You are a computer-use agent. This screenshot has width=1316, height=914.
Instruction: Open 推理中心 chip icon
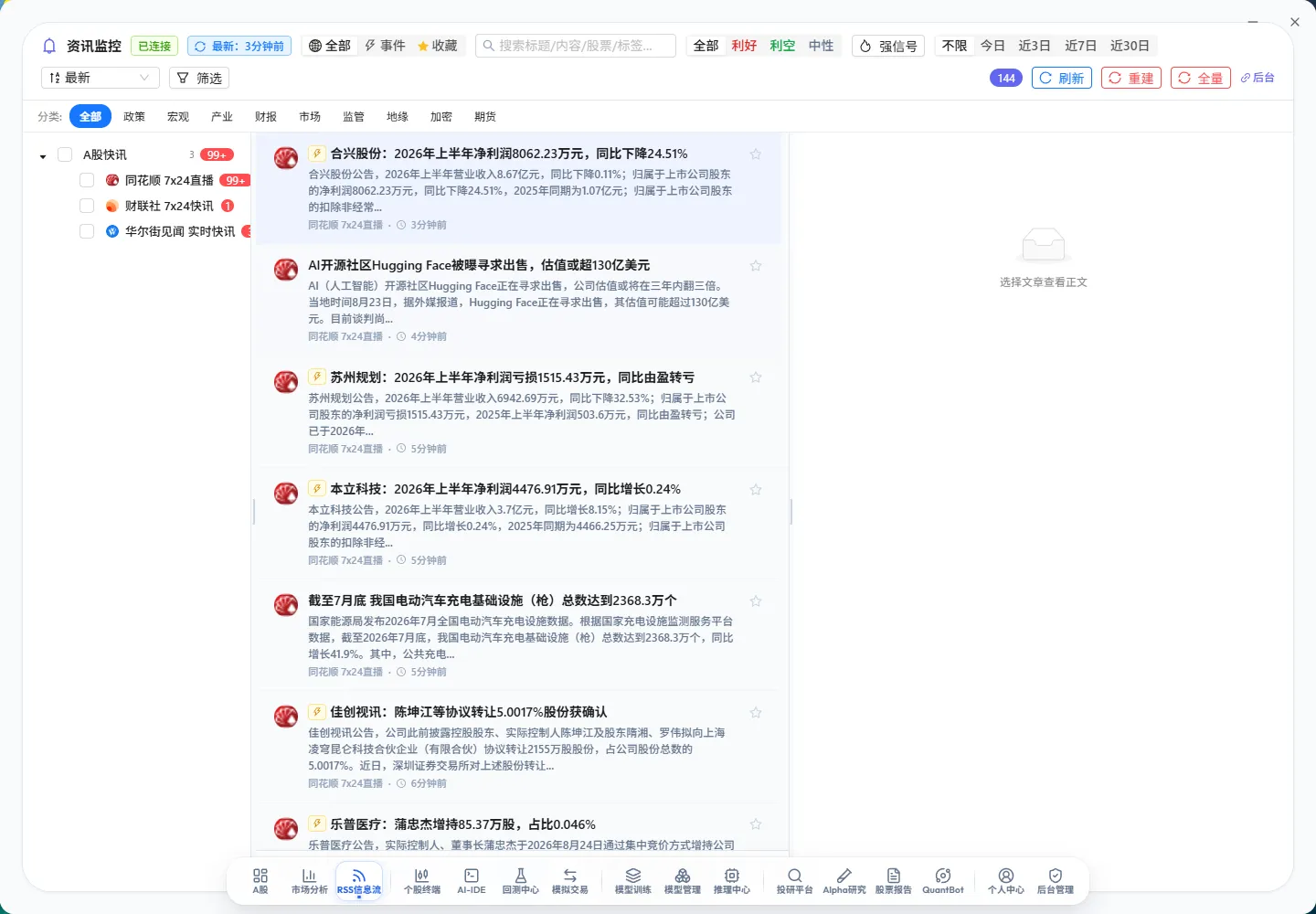tap(732, 881)
